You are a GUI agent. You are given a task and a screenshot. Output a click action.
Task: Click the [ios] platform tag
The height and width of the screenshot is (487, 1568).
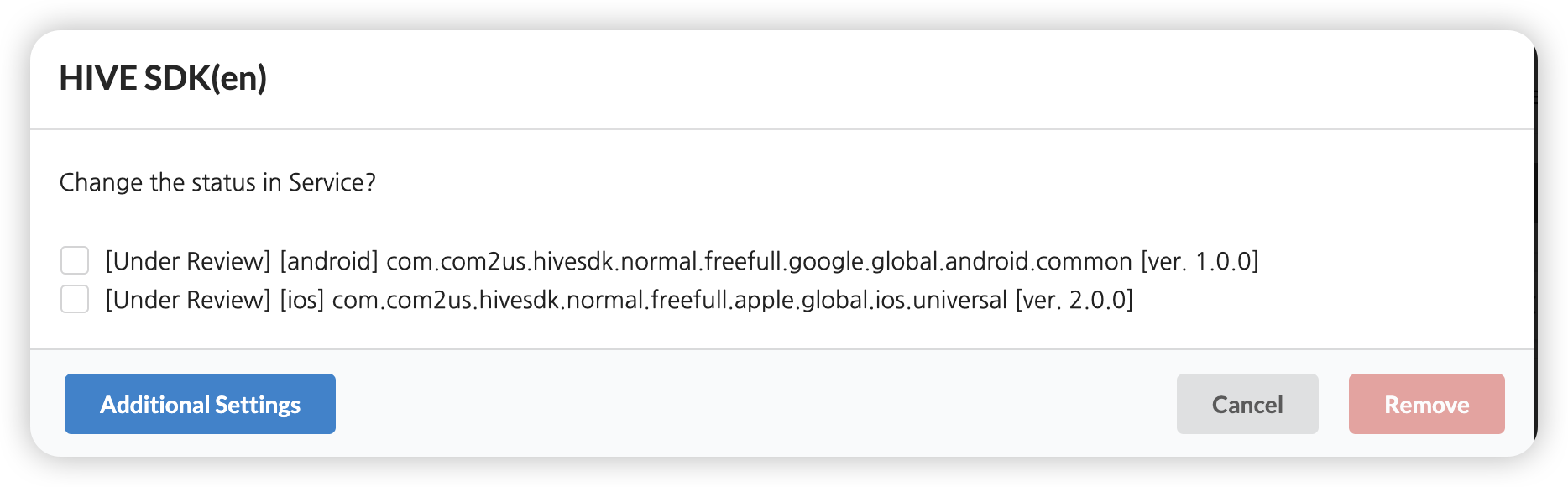tap(302, 300)
